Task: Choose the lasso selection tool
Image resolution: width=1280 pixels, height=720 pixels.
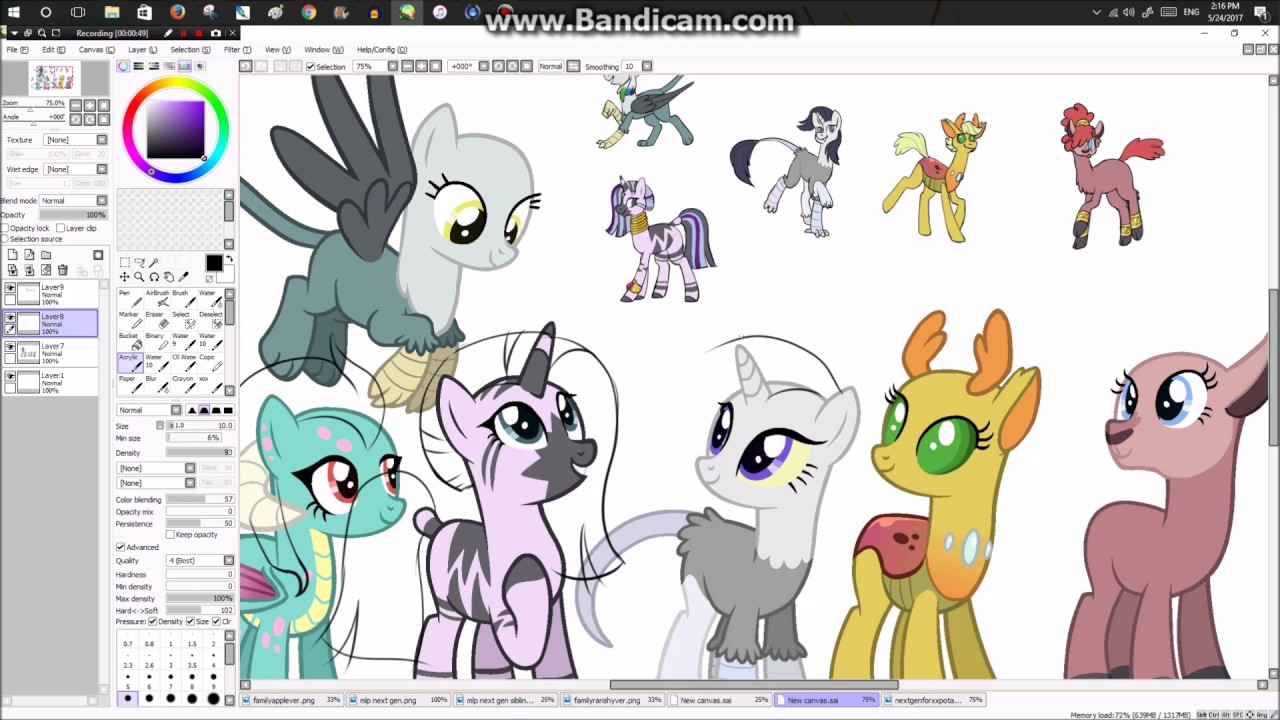Action: pyautogui.click(x=139, y=262)
